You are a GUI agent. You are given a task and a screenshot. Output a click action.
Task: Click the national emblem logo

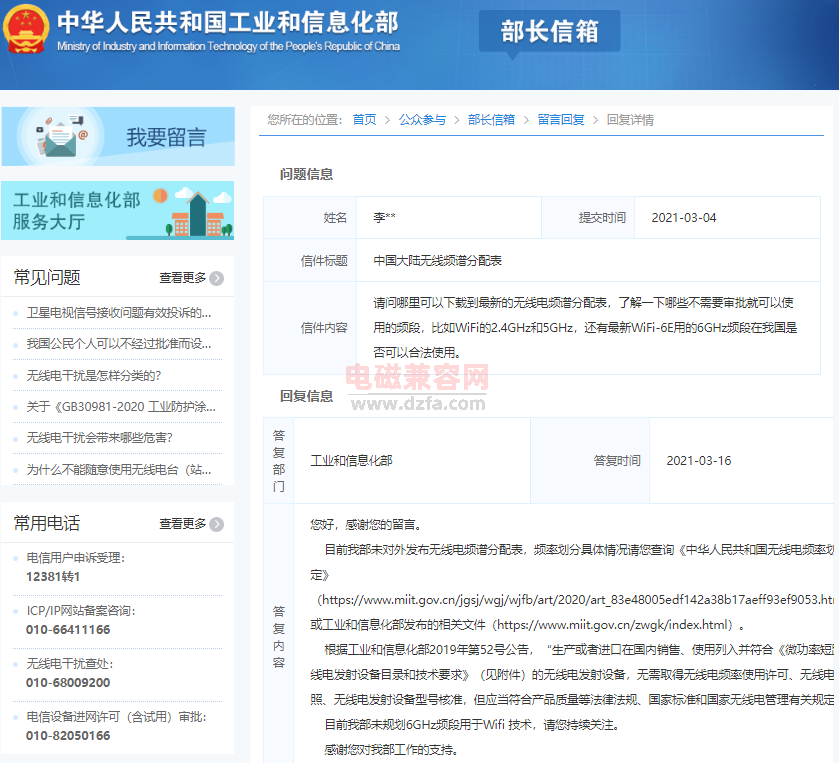[x=26, y=29]
